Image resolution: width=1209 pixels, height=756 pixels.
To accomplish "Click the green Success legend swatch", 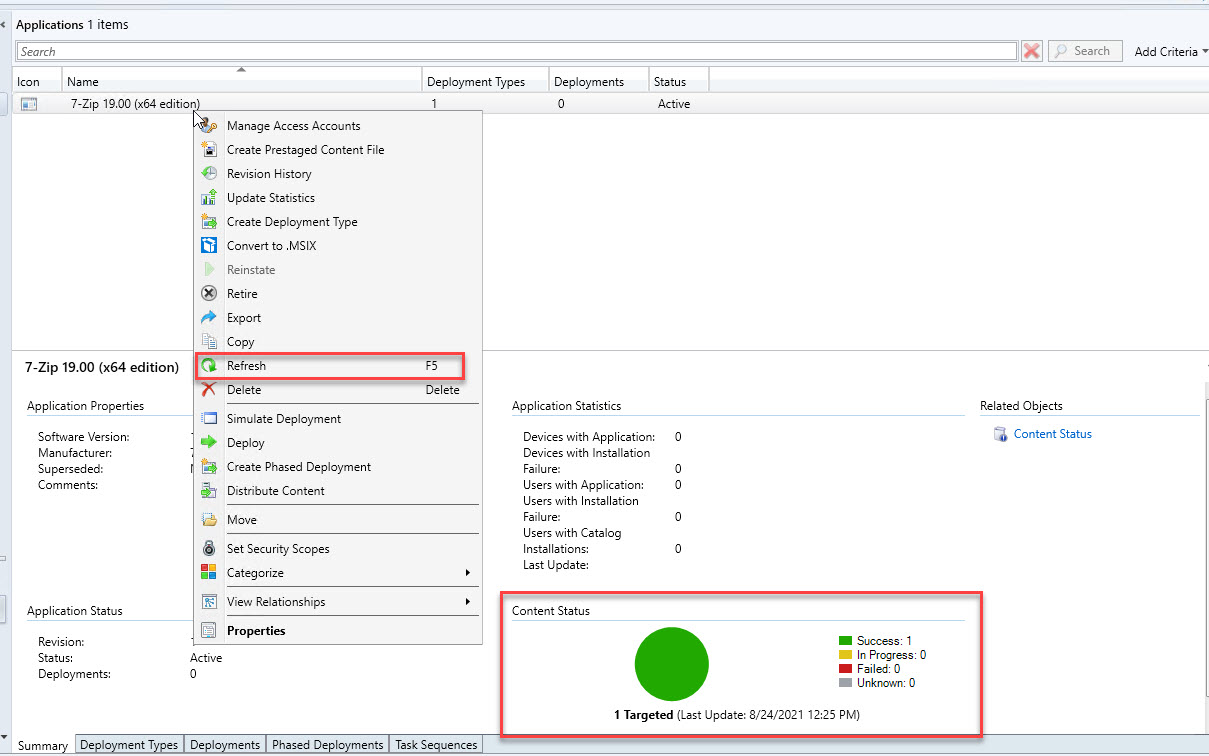I will (x=845, y=641).
